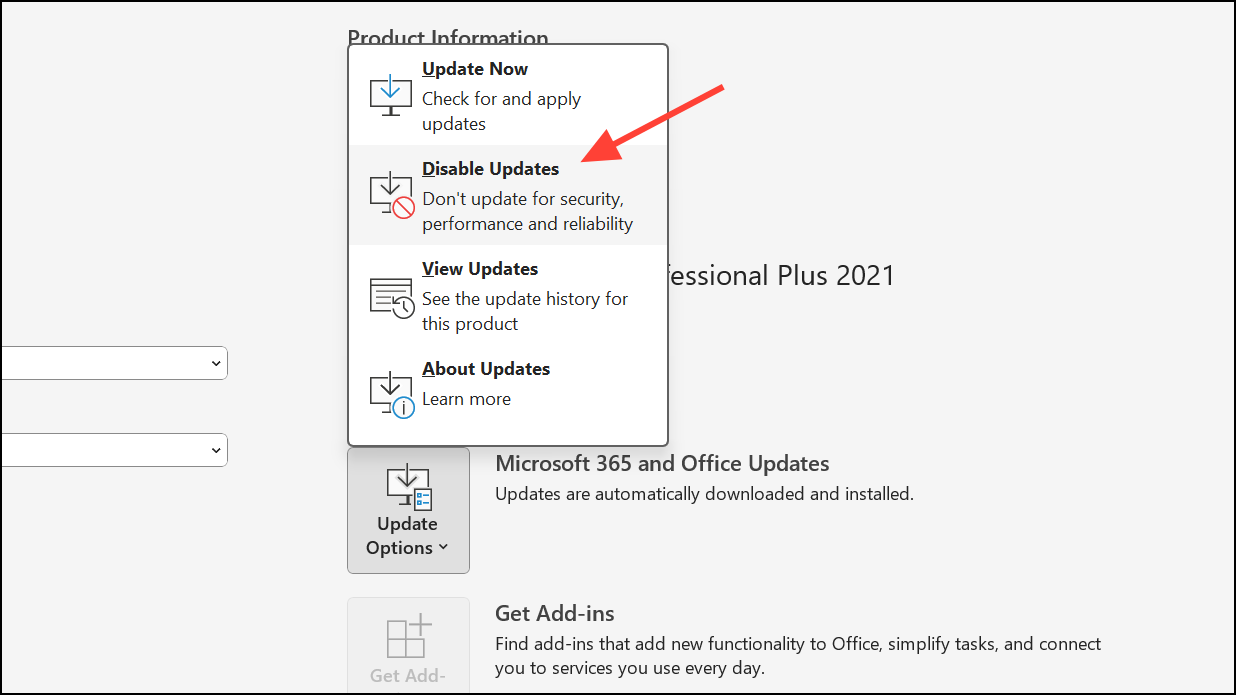Click the Get Add-ins grid icon

(408, 636)
